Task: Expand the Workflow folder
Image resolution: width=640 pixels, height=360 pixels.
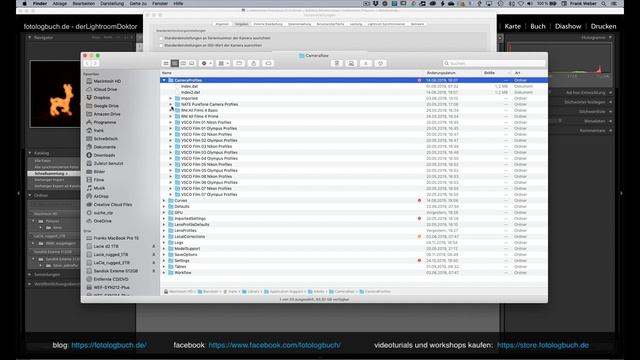Action: coord(164,273)
